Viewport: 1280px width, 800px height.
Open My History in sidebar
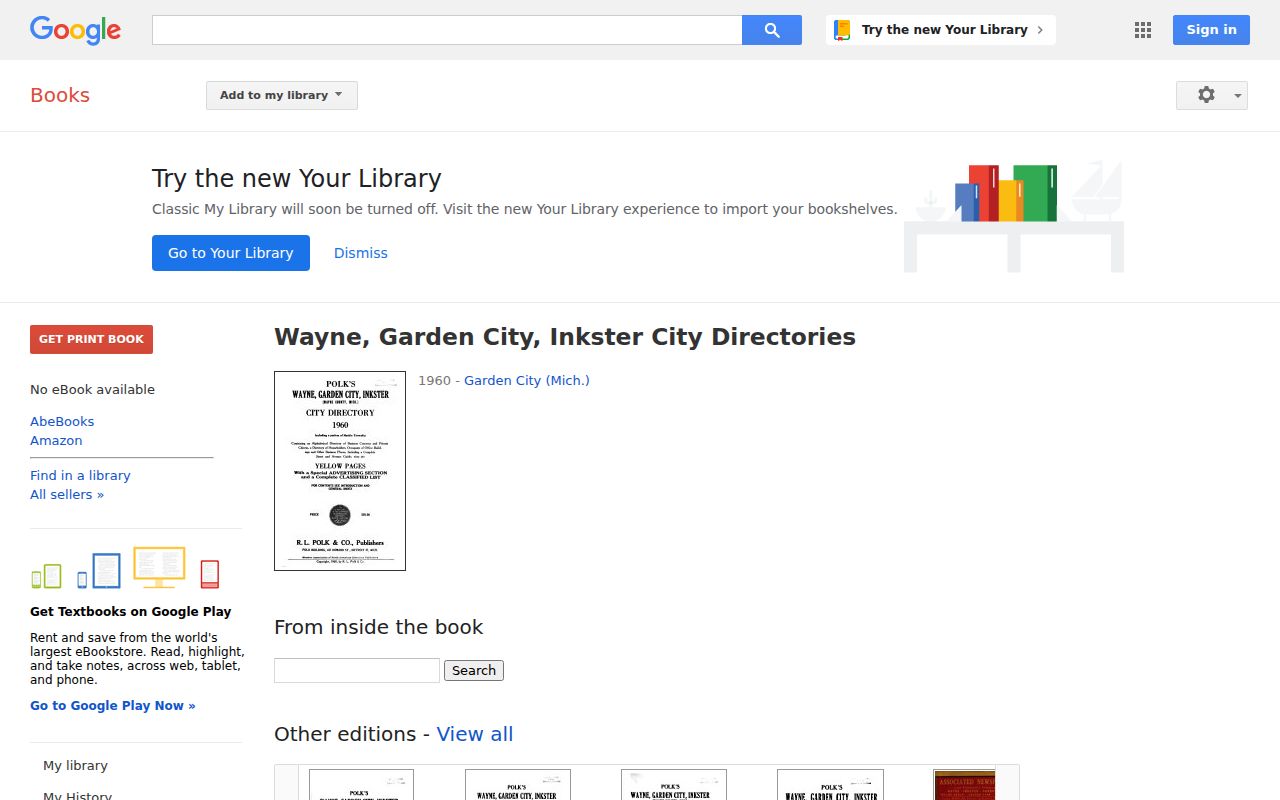(x=77, y=796)
